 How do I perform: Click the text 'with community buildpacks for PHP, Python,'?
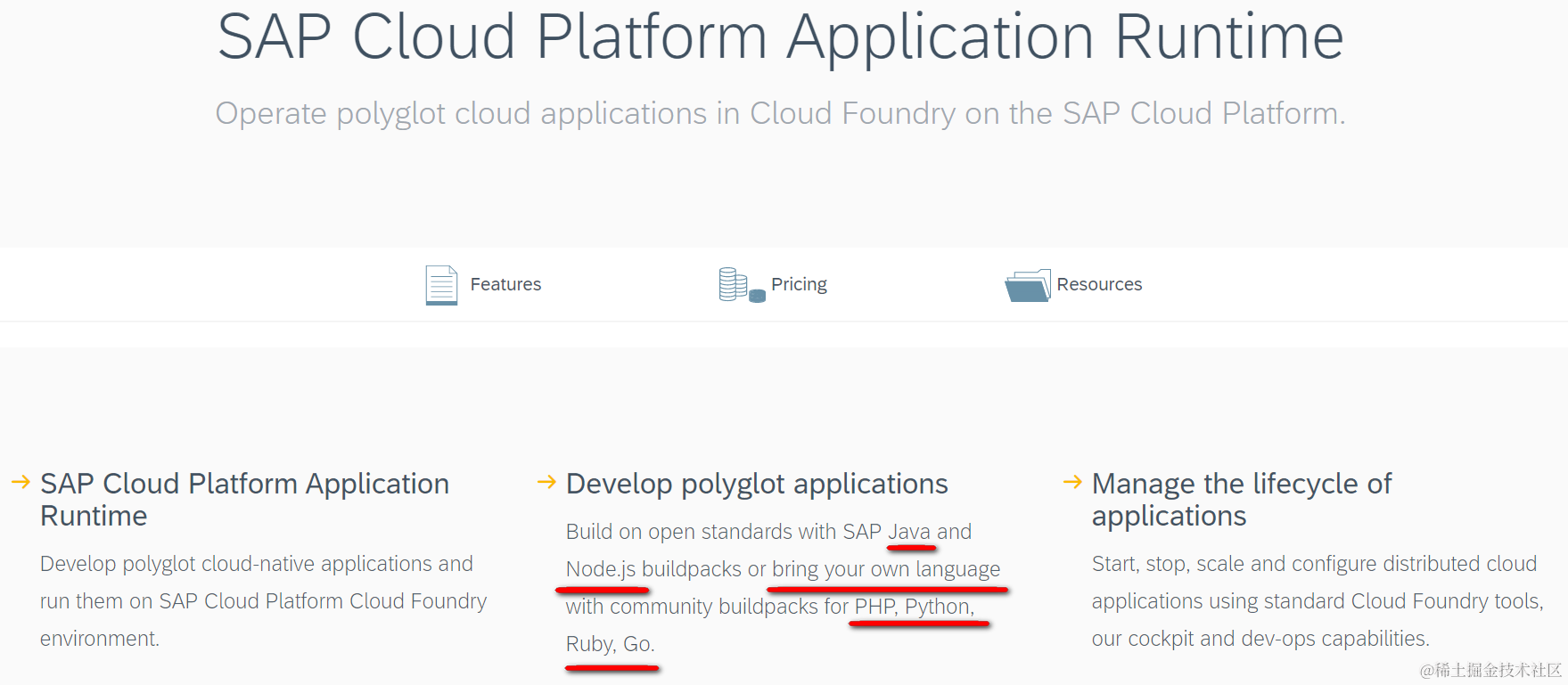point(770,607)
